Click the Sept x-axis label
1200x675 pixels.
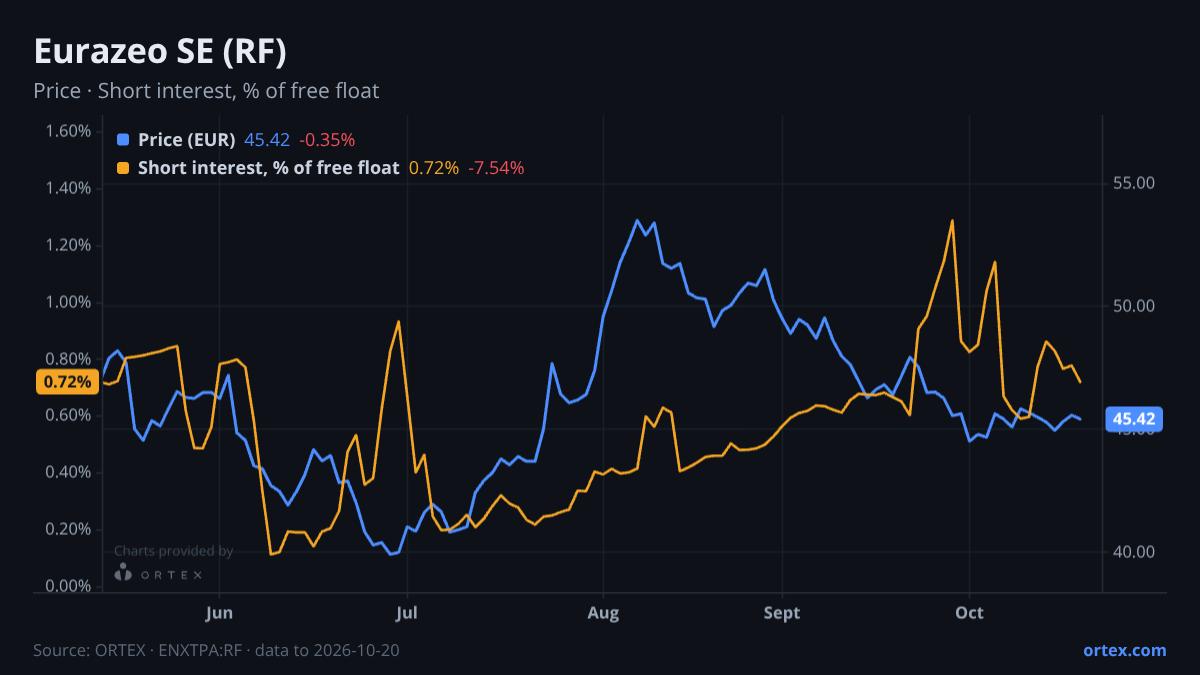[782, 613]
